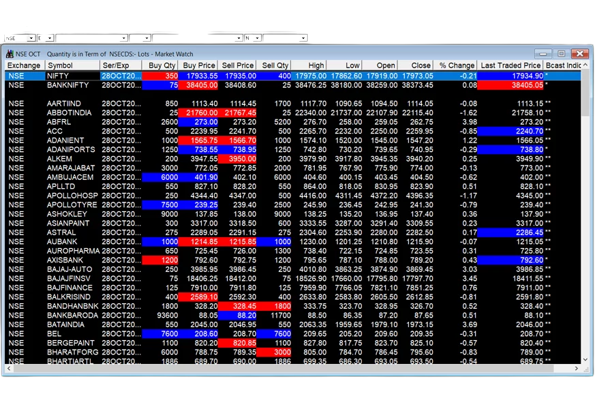Select the APLLTD symbol row
Image resolution: width=610 pixels, height=409 pixels.
(x=293, y=186)
